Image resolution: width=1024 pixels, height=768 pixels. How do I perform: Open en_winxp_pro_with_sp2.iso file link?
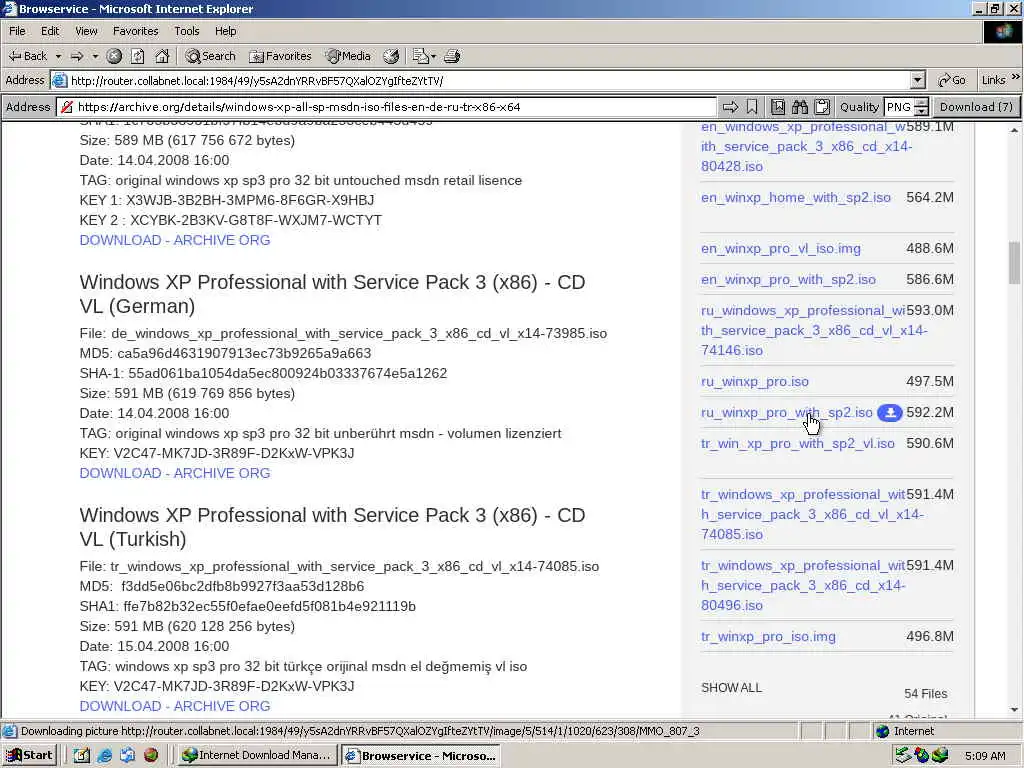[x=788, y=280]
